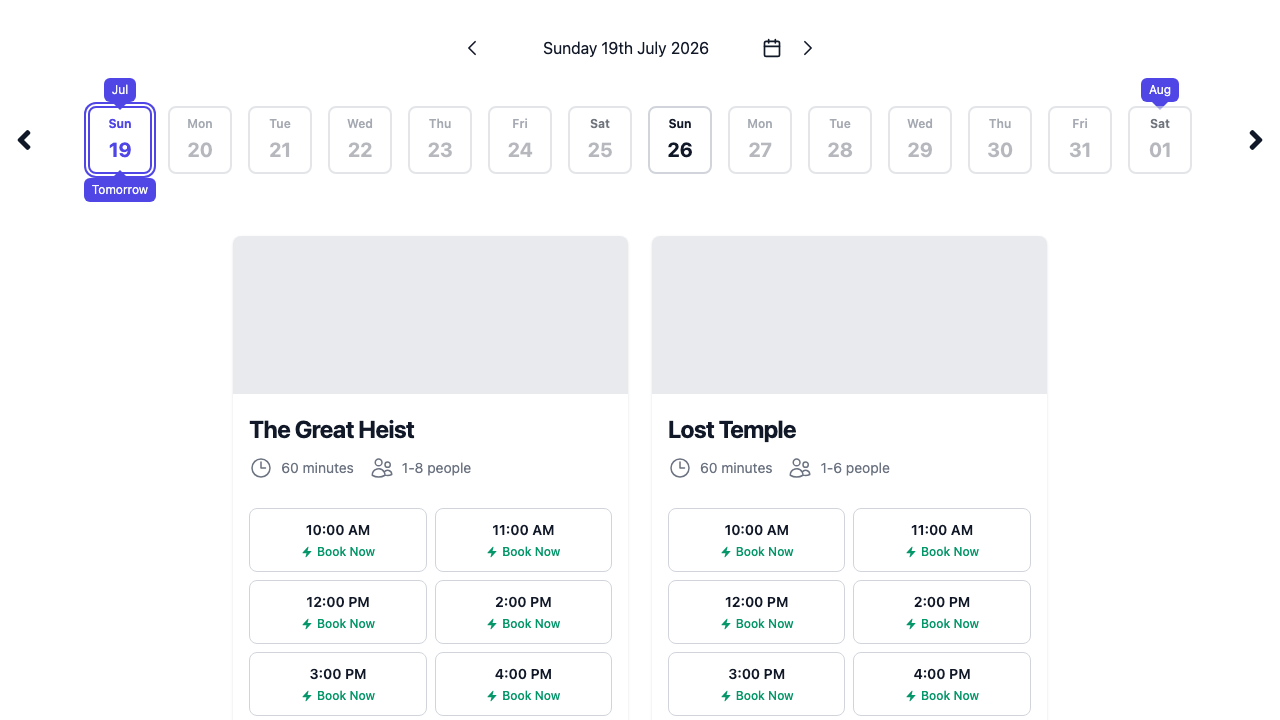Book The Great Heist at 3:00 PM
Screen dimensions: 1280x720
click(x=338, y=684)
